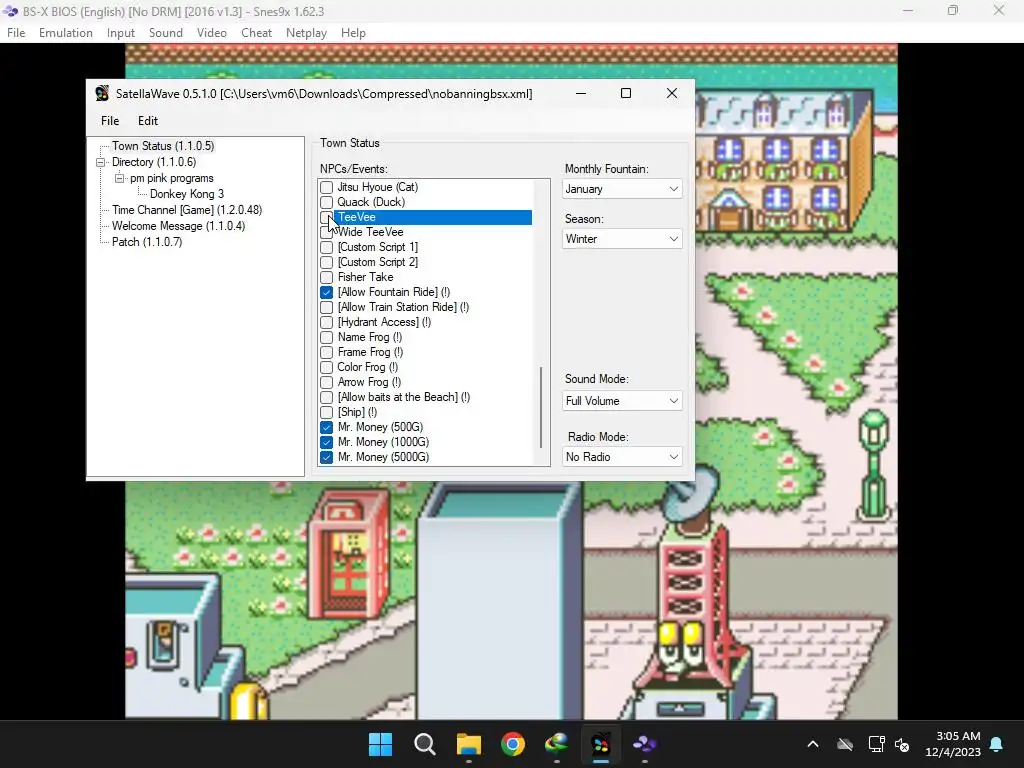Uncheck Mr. Money (5000G)

(x=327, y=458)
